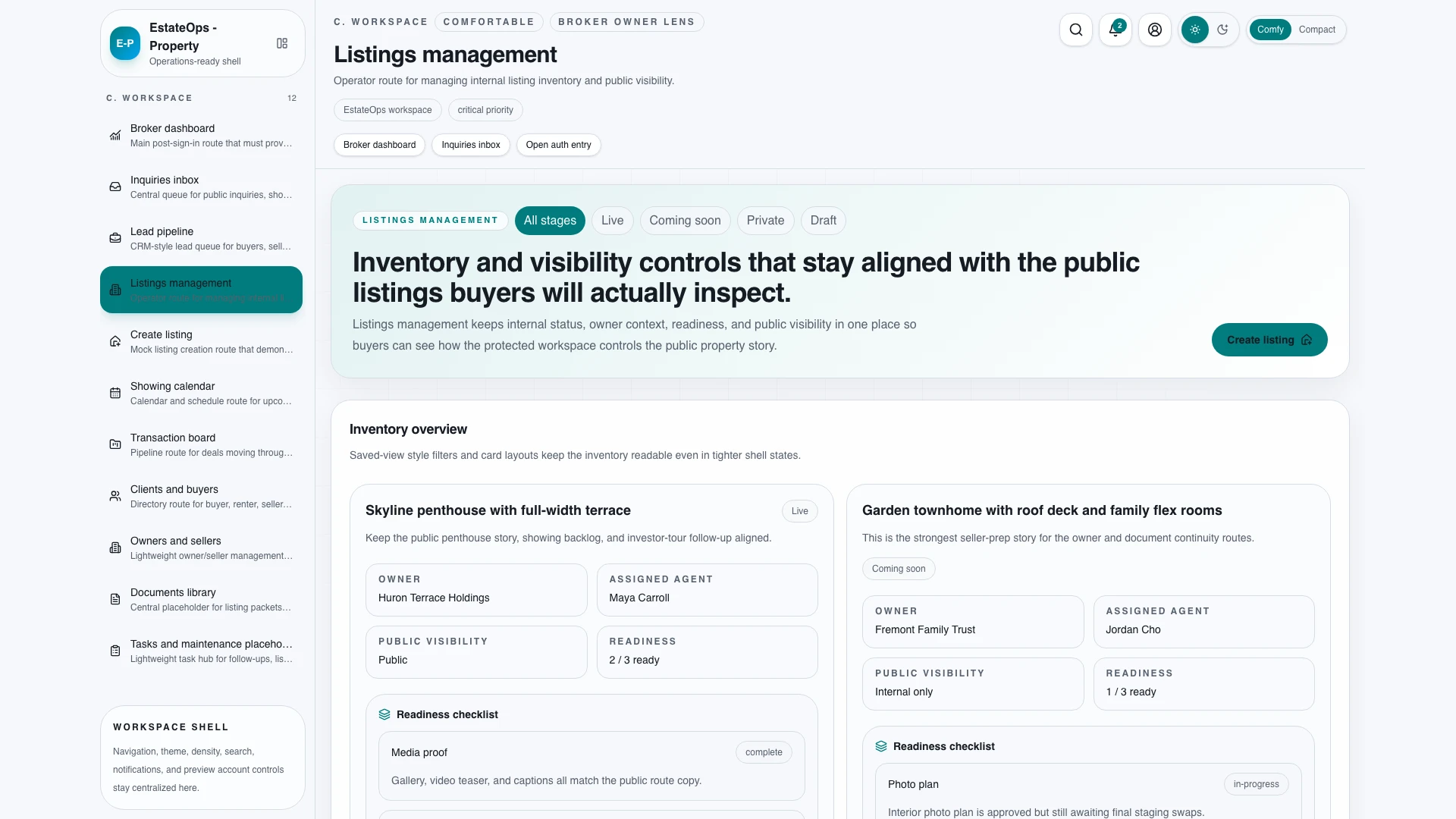Click Inquiries inbox quick link chip
The width and height of the screenshot is (1456, 819).
pos(471,145)
